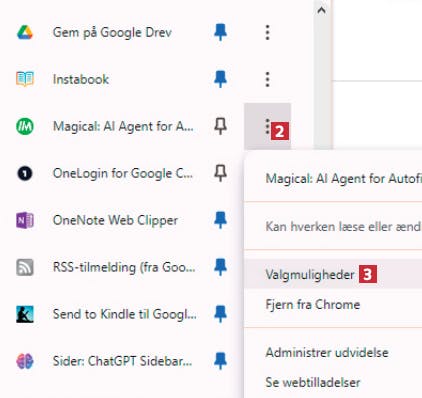Close three-dot menu for Magical extension
Screen dimensions: 422x398
pos(267,126)
